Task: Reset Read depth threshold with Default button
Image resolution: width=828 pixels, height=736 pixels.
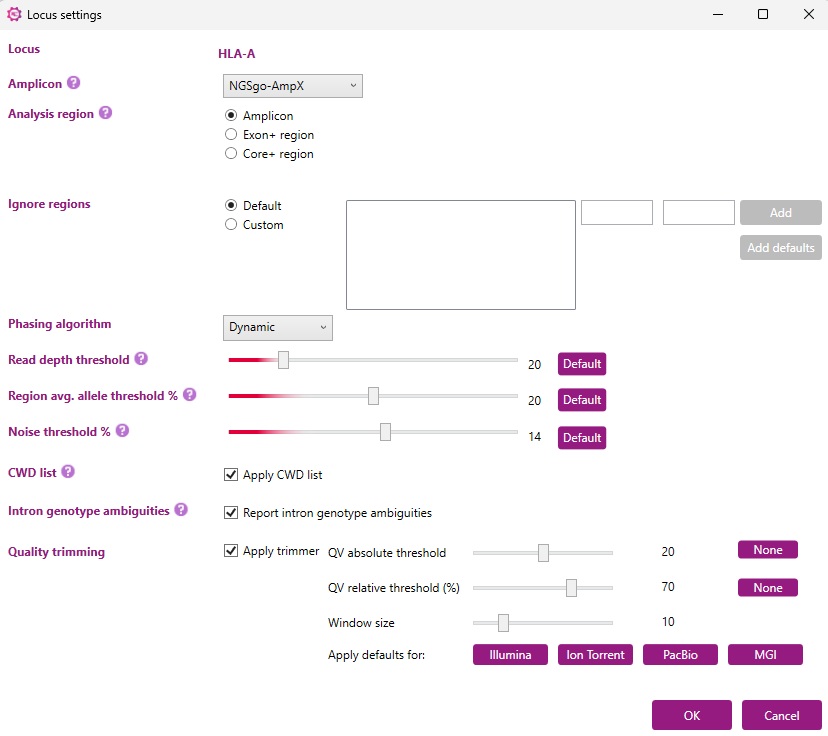Action: click(x=581, y=364)
